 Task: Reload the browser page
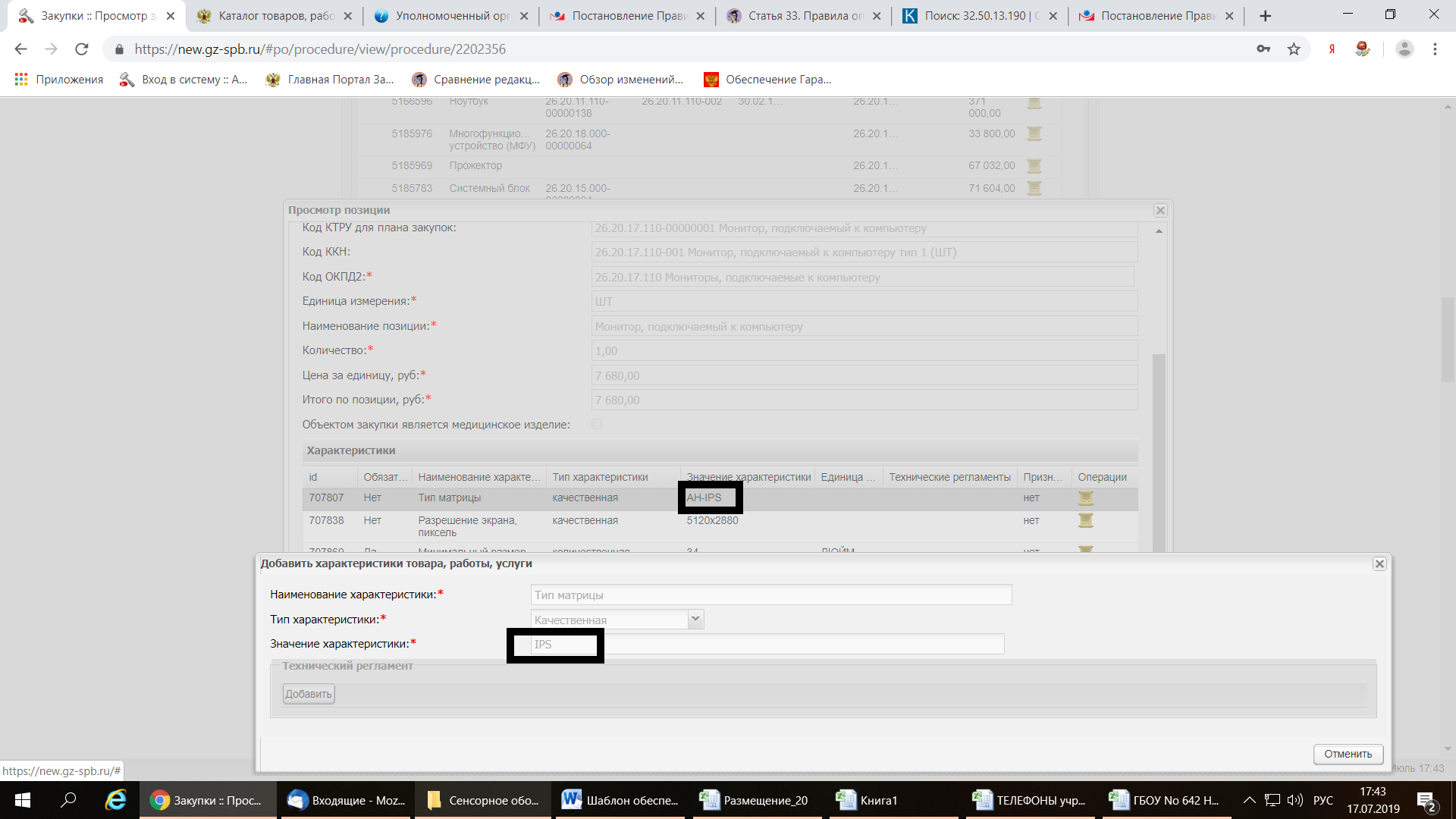pyautogui.click(x=82, y=49)
